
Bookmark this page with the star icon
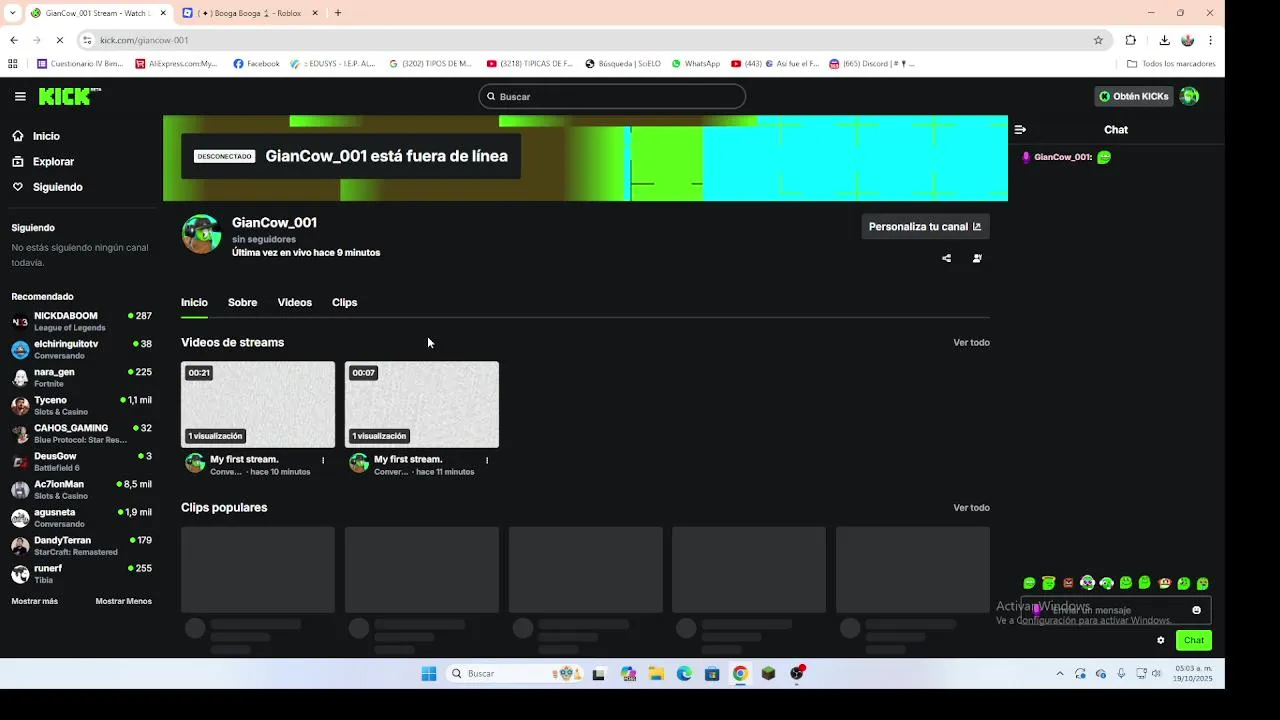(1098, 40)
